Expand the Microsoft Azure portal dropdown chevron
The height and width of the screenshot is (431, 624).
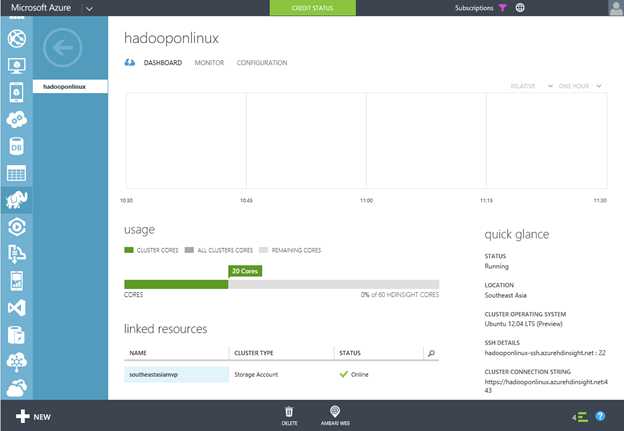click(x=90, y=8)
